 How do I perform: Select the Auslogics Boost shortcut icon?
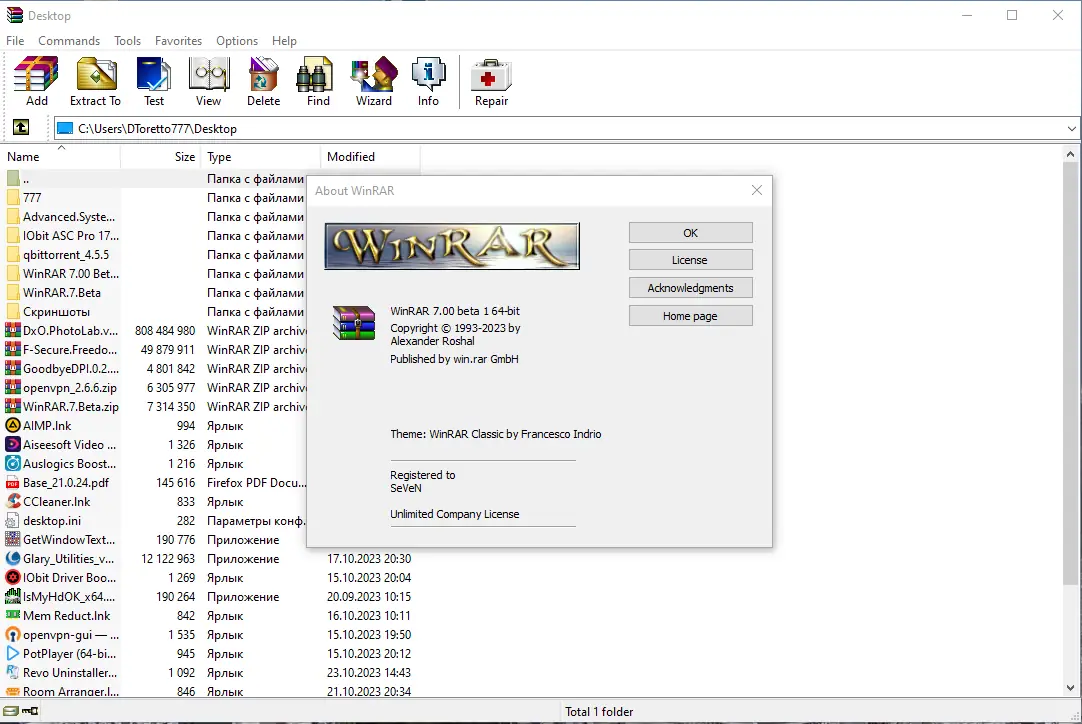[12, 464]
